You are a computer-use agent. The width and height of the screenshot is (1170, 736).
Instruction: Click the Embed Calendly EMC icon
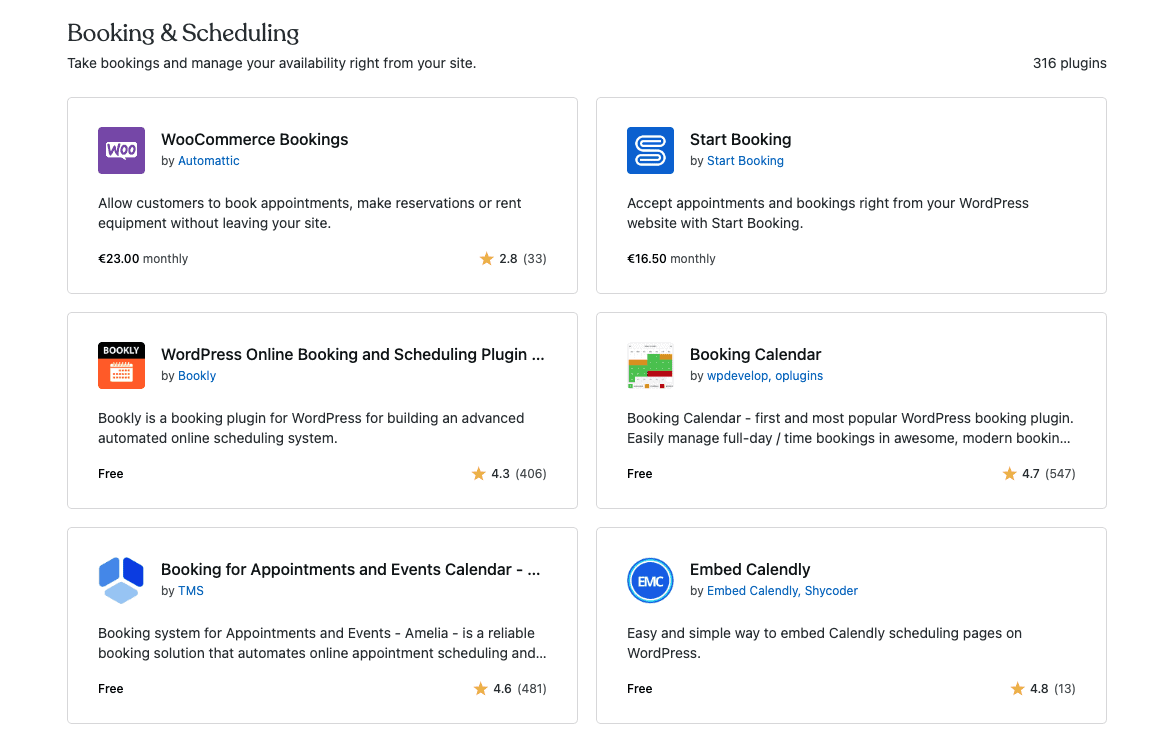(650, 580)
